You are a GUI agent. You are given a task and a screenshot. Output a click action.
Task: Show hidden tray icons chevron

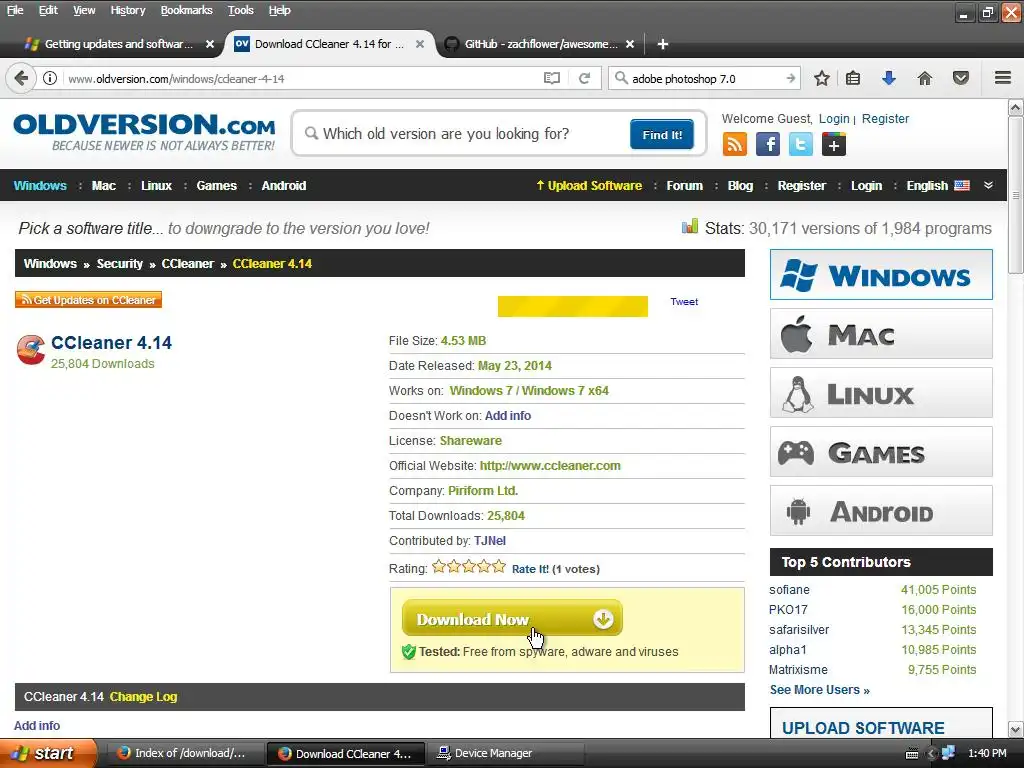[x=932, y=753]
